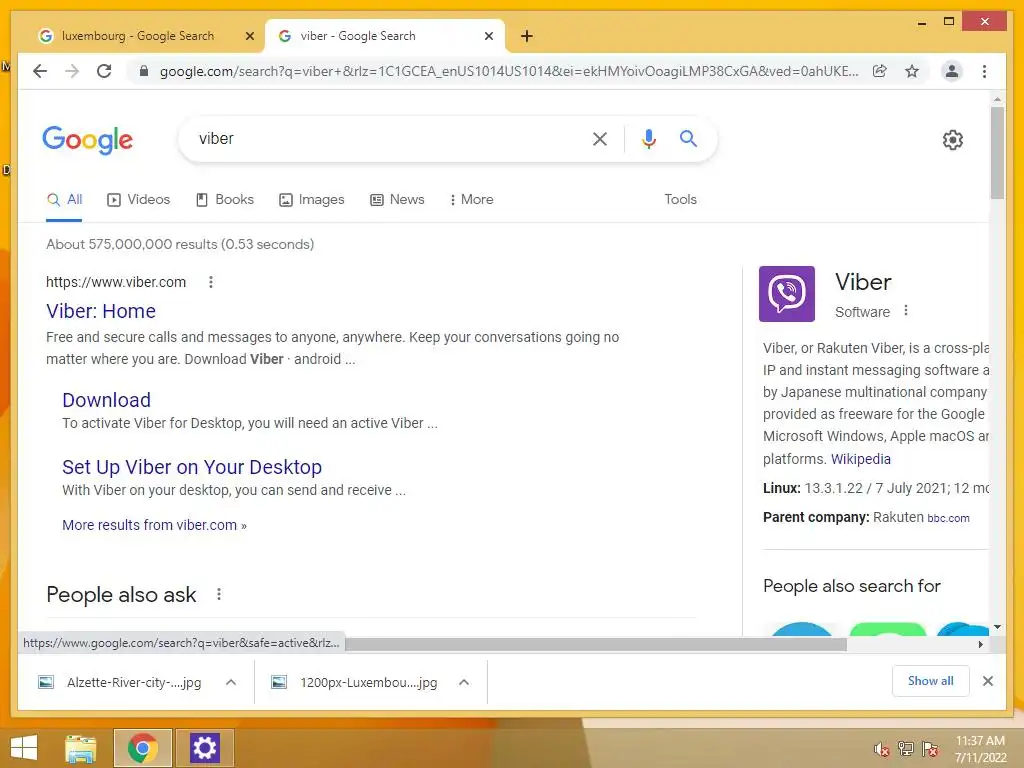This screenshot has width=1024, height=768.
Task: Click the browser forward arrow
Action: [72, 71]
